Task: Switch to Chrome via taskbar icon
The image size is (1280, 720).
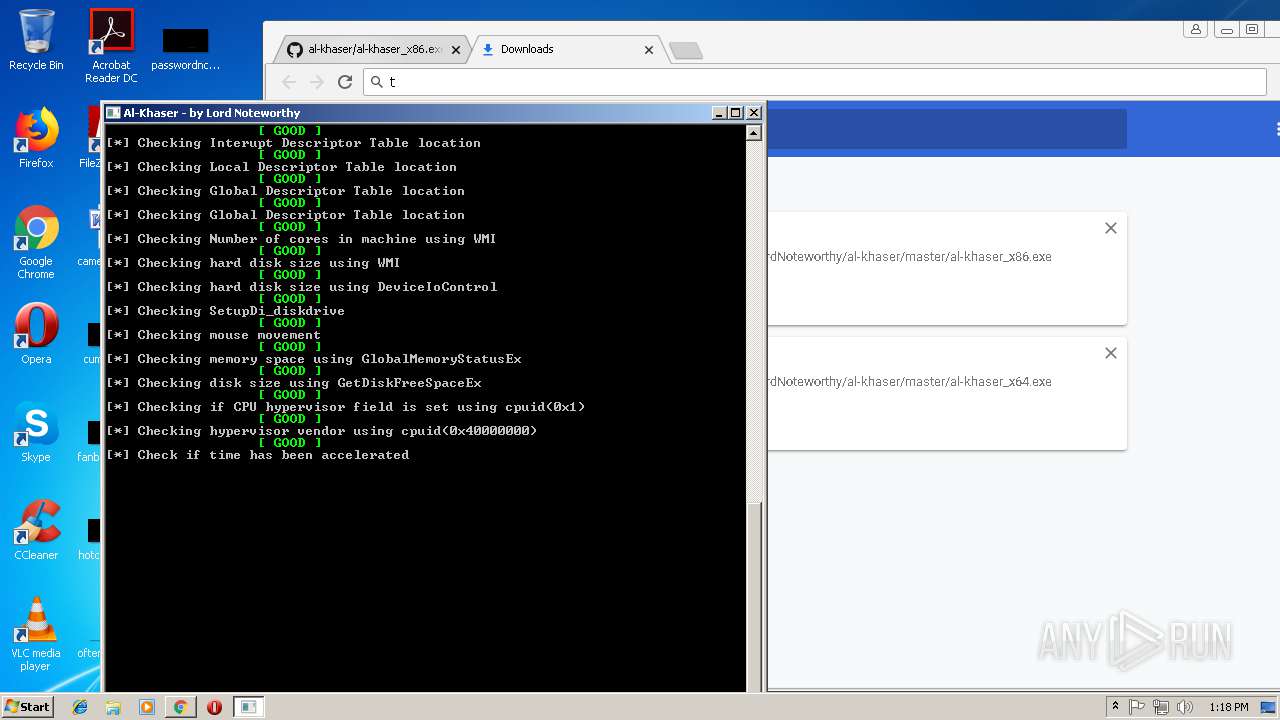Action: coord(180,707)
